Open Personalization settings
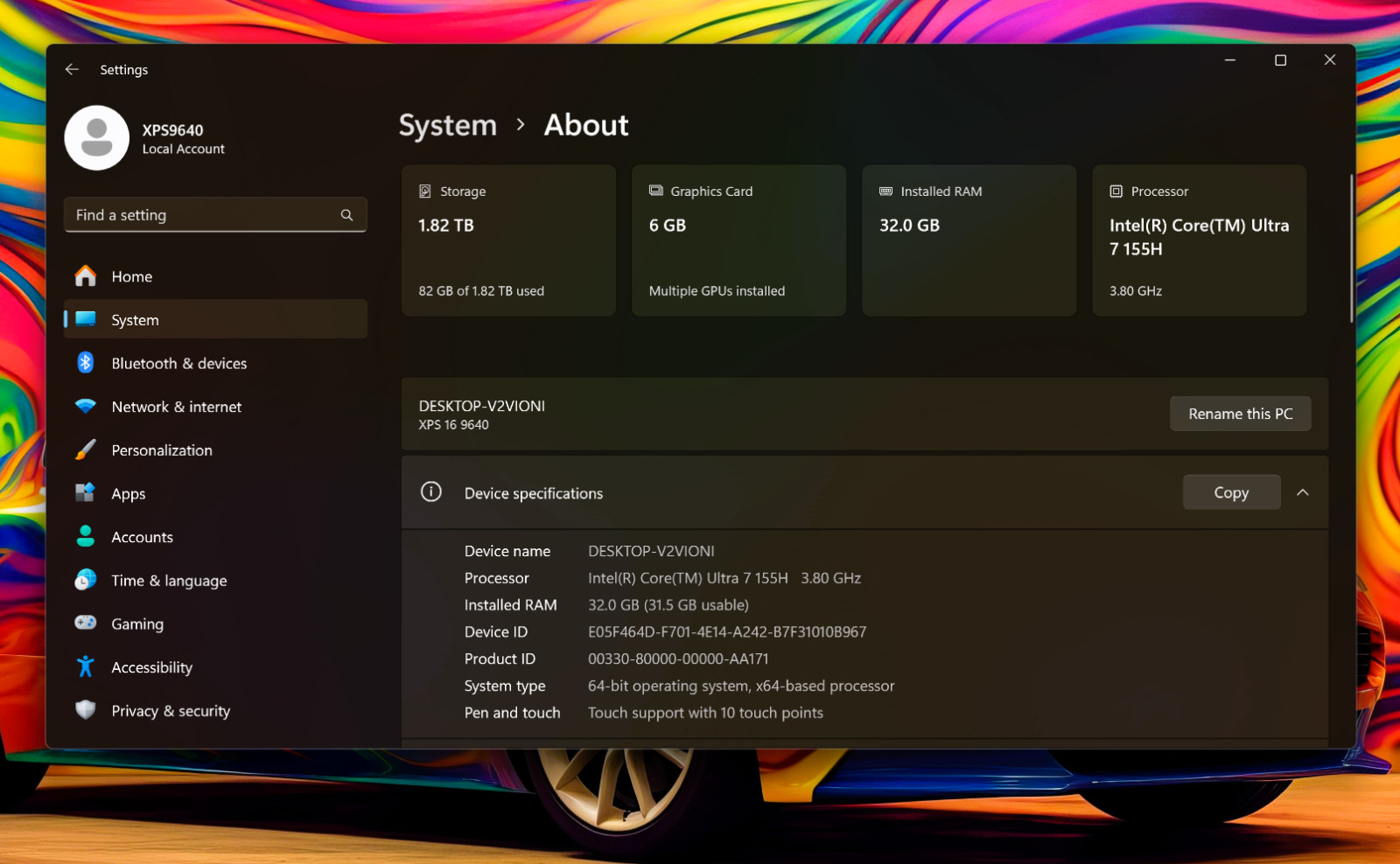 point(215,449)
